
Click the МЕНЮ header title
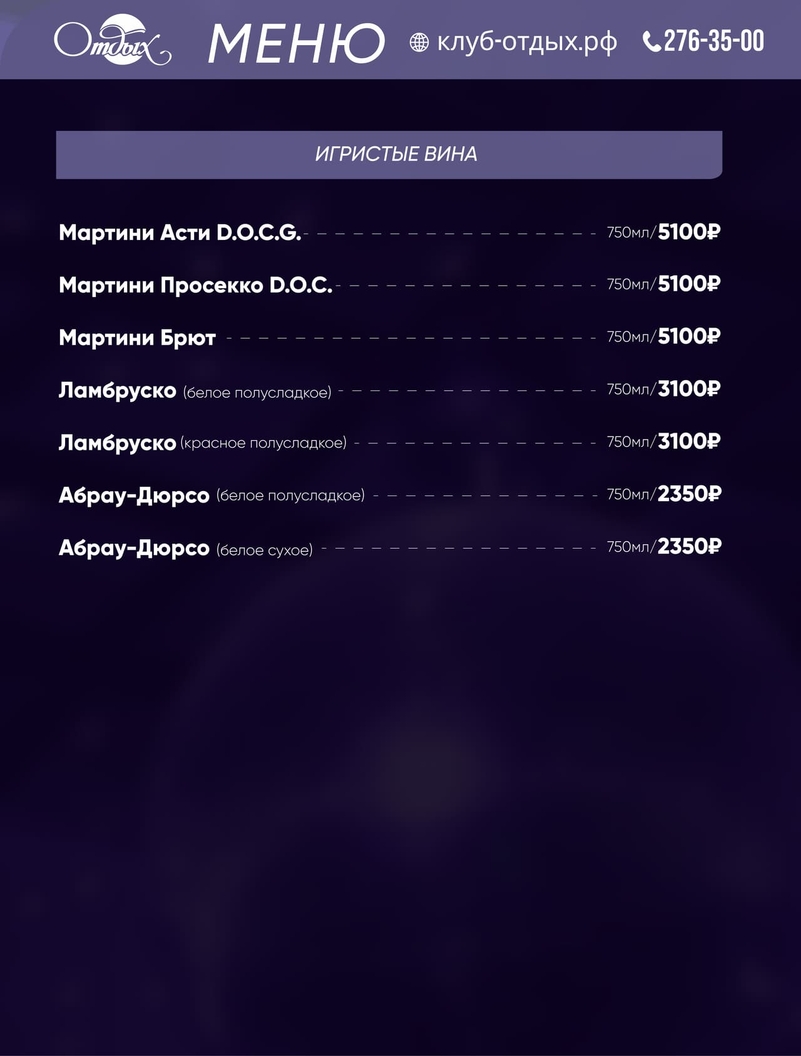coord(296,43)
